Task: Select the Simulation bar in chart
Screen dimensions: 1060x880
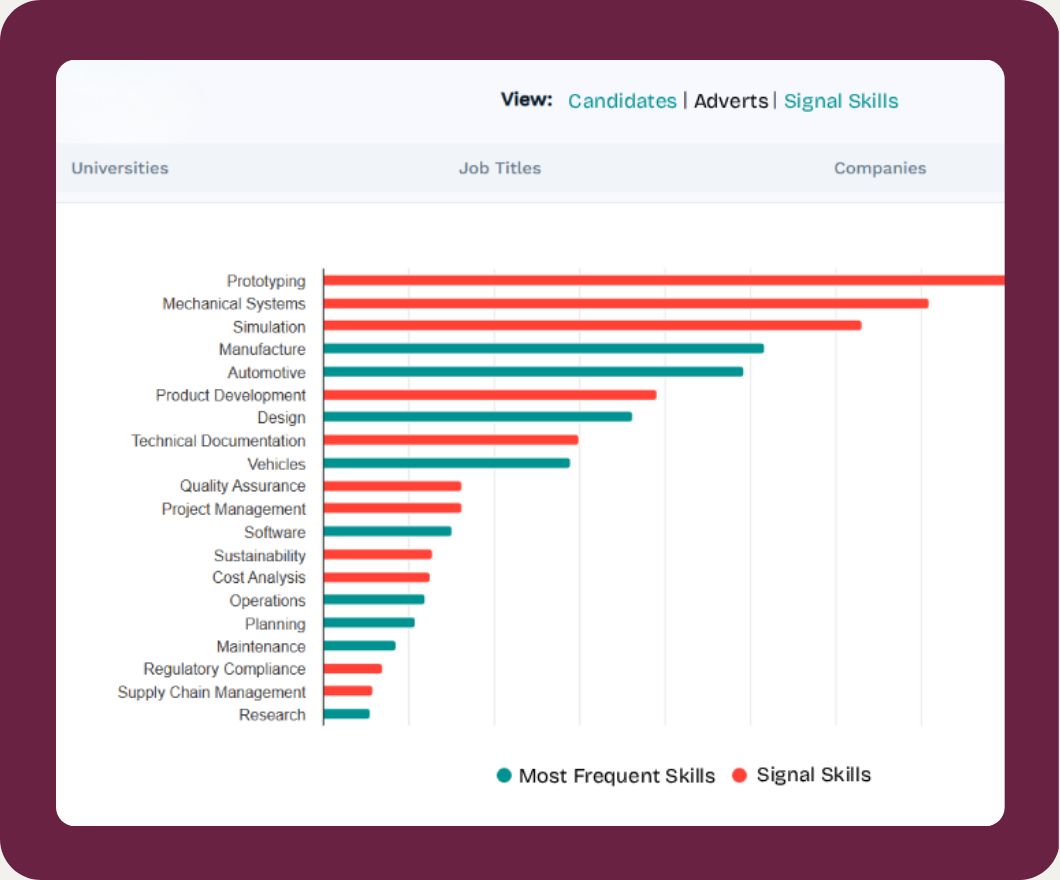Action: (x=592, y=326)
